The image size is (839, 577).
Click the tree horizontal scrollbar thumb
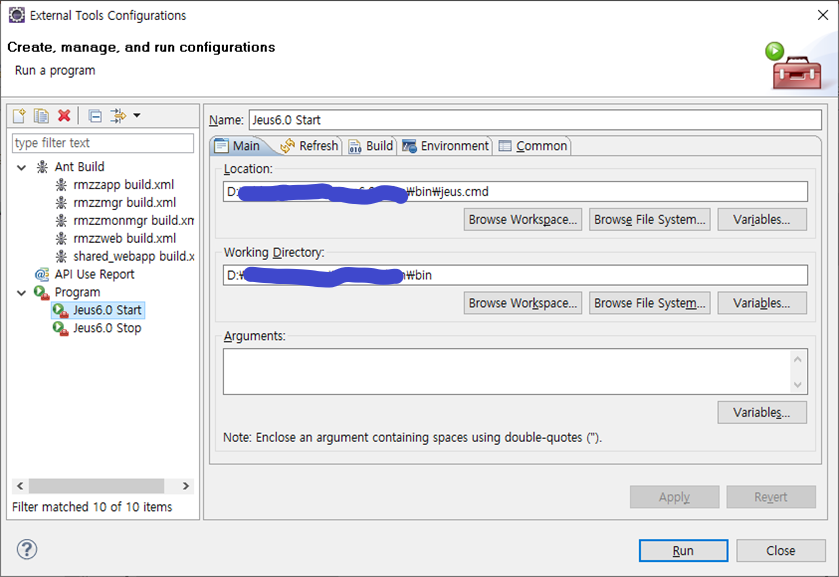tap(96, 486)
